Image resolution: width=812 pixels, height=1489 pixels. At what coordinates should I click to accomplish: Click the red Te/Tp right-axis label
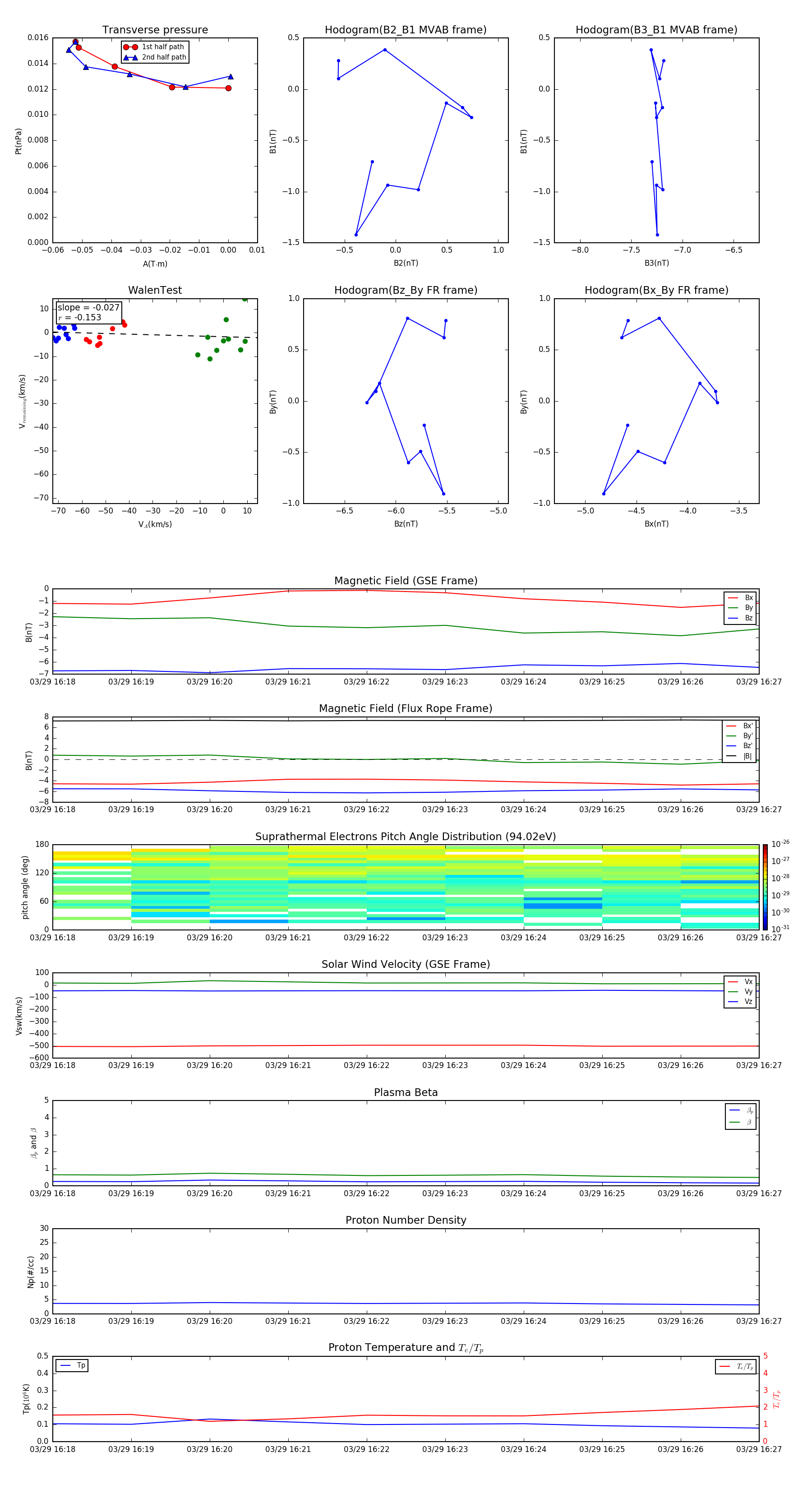(x=777, y=1399)
